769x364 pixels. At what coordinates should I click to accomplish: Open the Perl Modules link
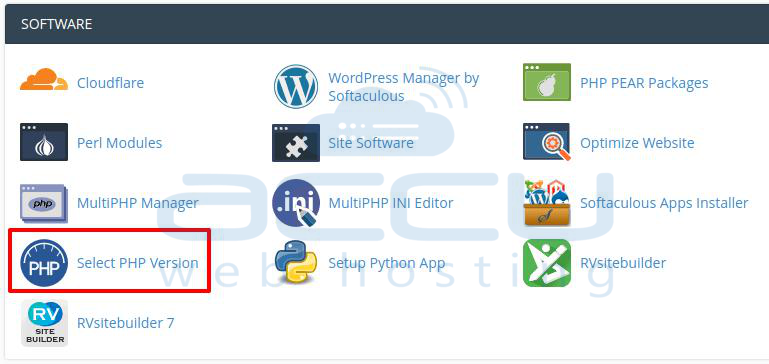click(x=119, y=143)
